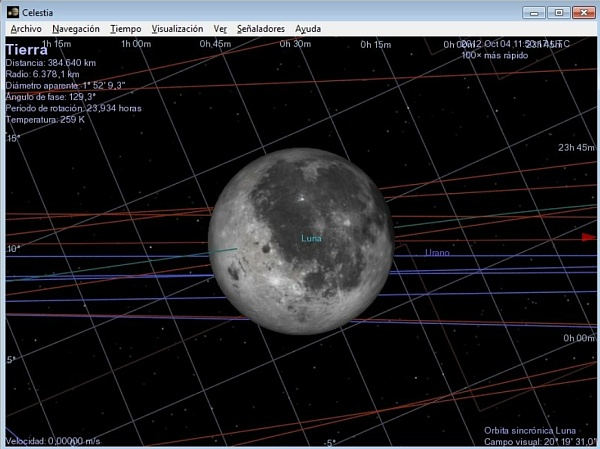Image resolution: width=600 pixels, height=449 pixels.
Task: Open the Navegación menu
Action: 76,29
